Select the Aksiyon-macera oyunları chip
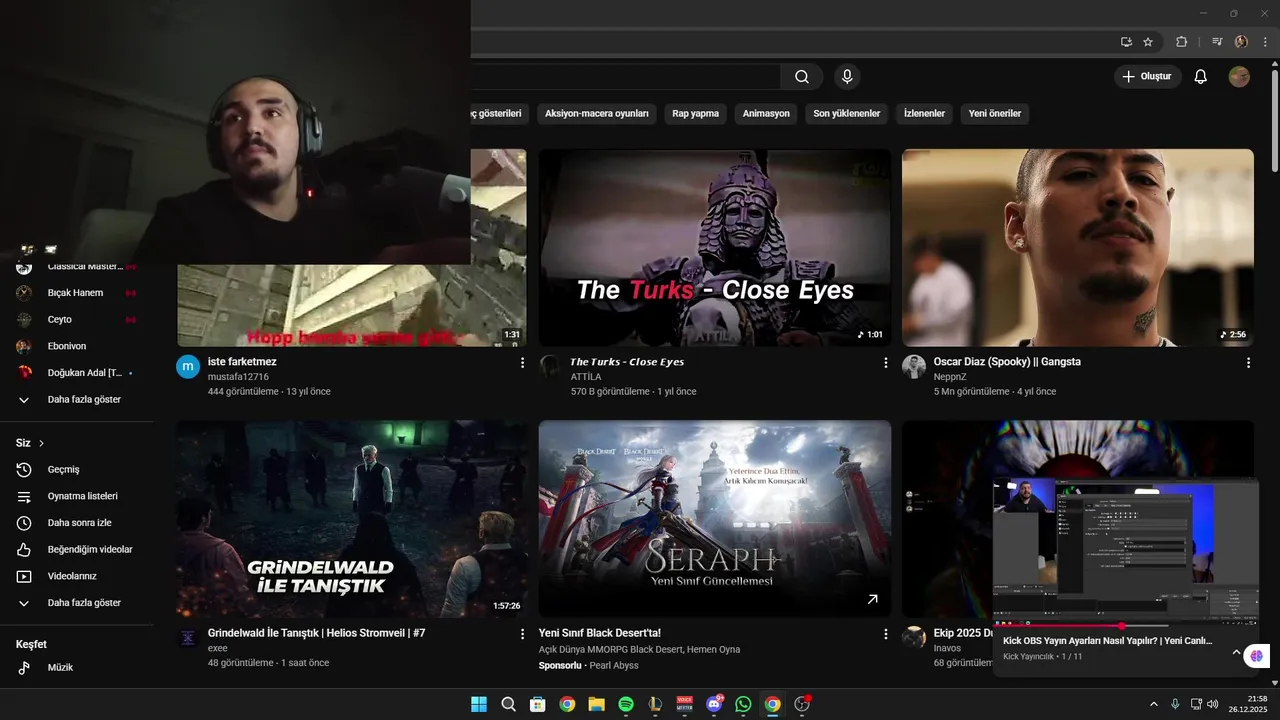 pos(597,114)
